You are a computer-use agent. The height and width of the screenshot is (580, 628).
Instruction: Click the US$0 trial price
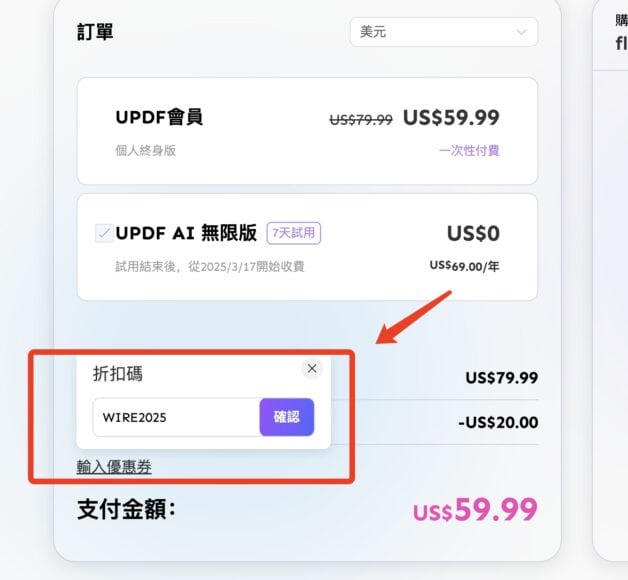click(473, 234)
